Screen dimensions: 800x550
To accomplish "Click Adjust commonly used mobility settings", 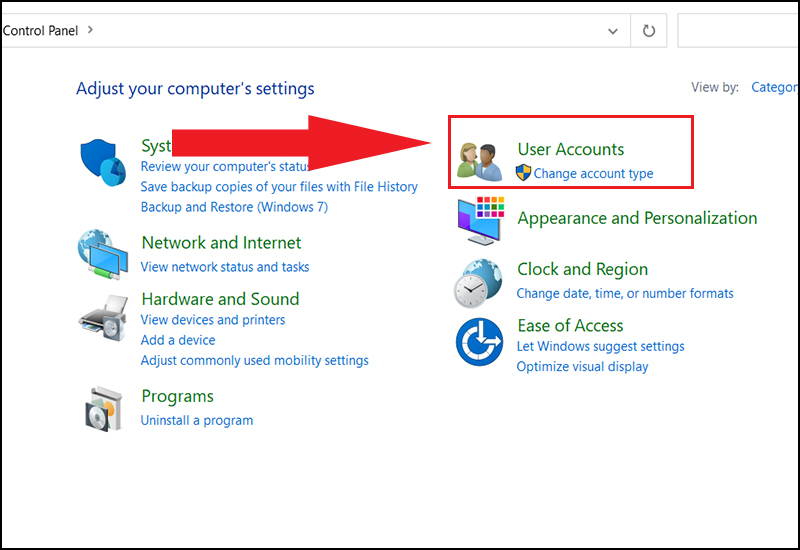I will click(x=255, y=361).
